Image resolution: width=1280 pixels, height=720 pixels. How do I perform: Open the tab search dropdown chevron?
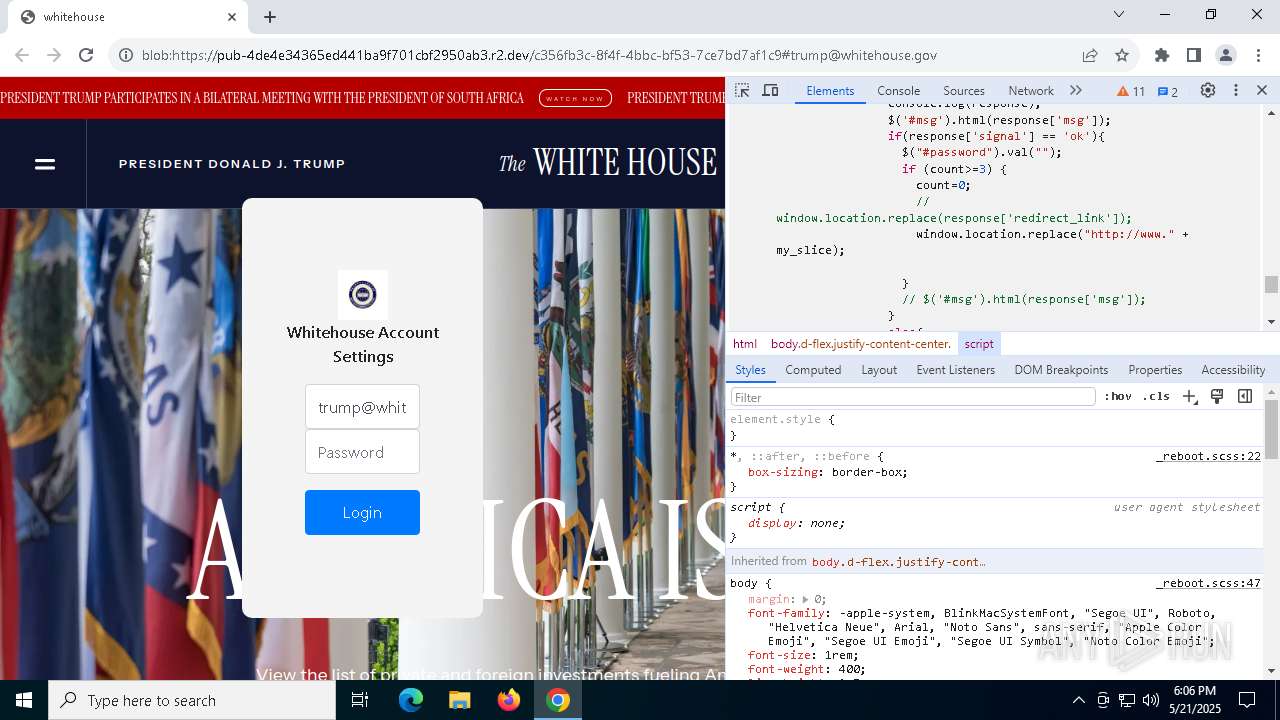point(1119,14)
